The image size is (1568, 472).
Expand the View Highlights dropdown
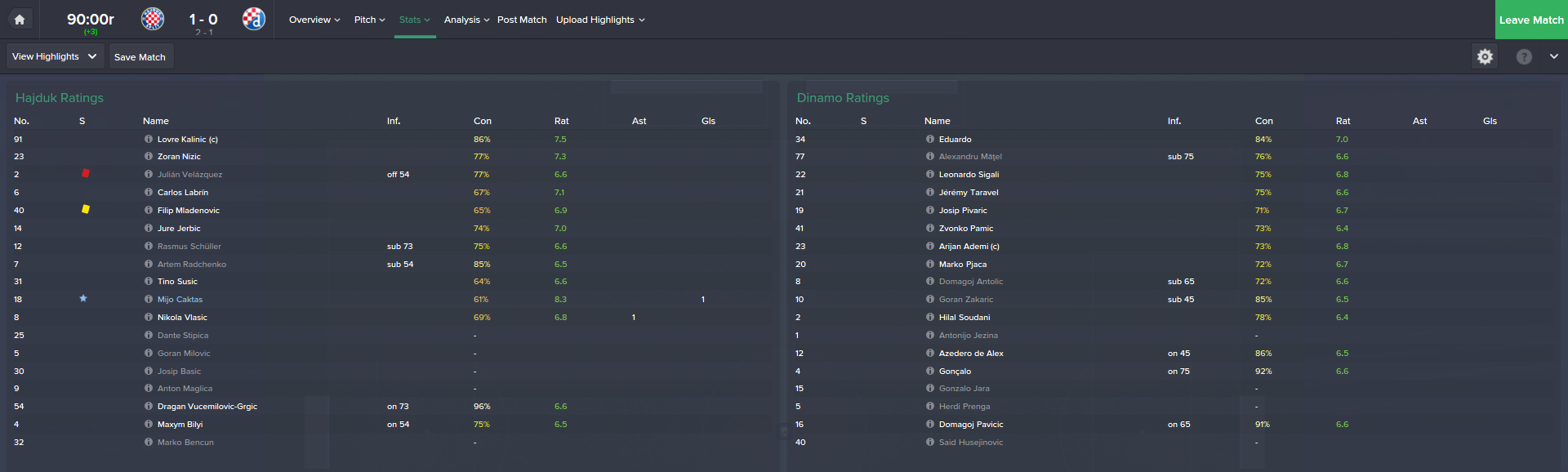pos(55,56)
